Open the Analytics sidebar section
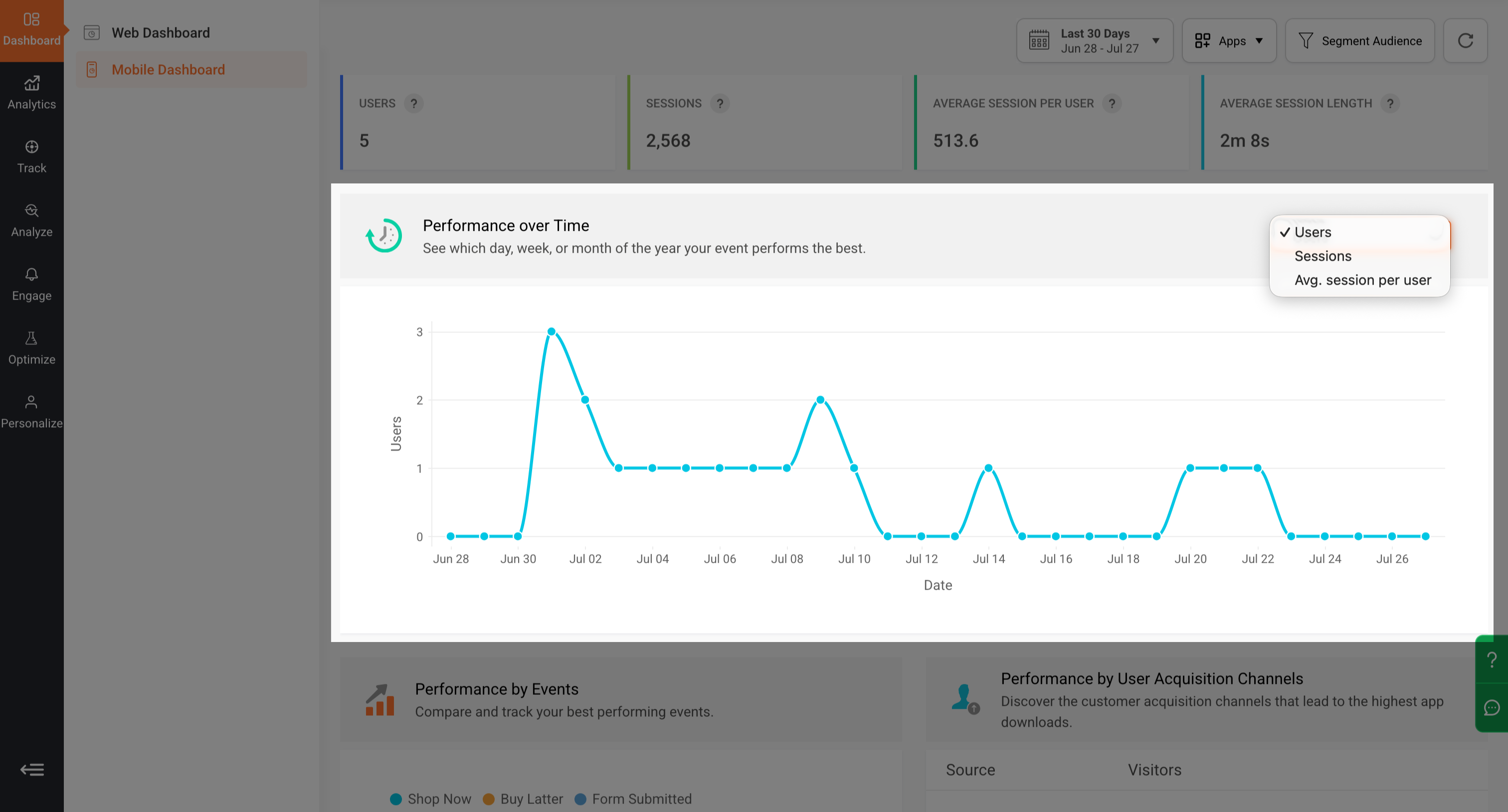 (31, 93)
